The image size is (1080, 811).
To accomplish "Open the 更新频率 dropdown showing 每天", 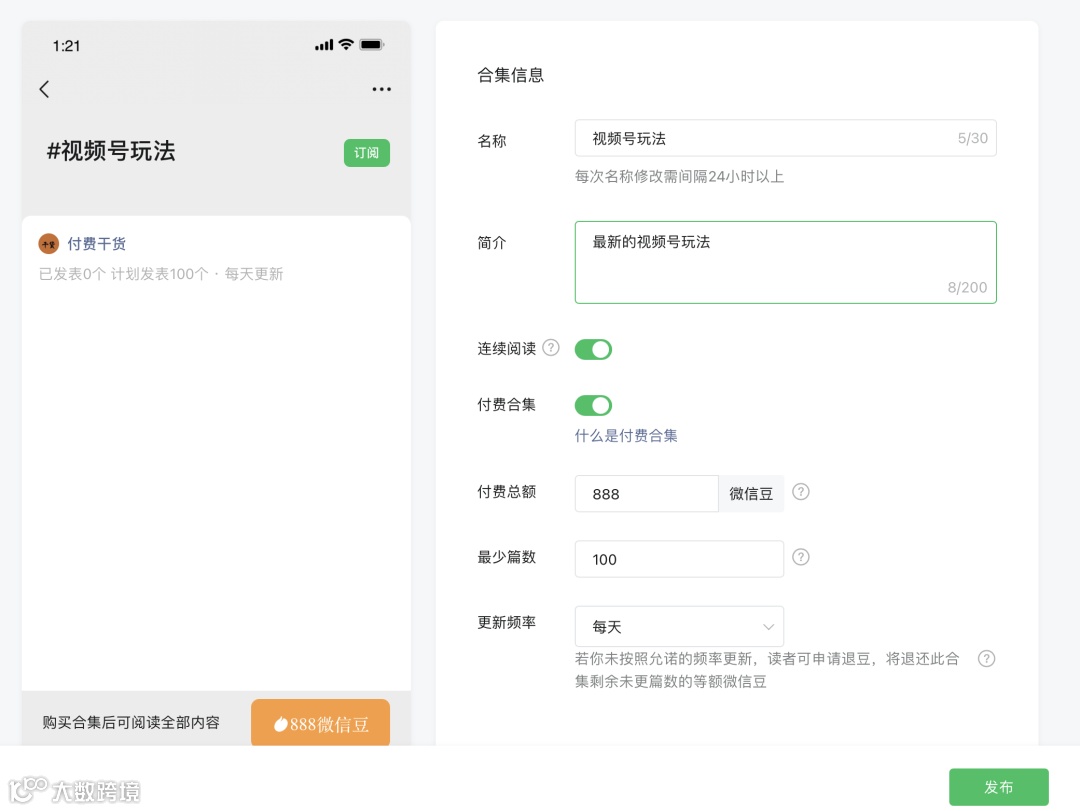I will point(679,626).
